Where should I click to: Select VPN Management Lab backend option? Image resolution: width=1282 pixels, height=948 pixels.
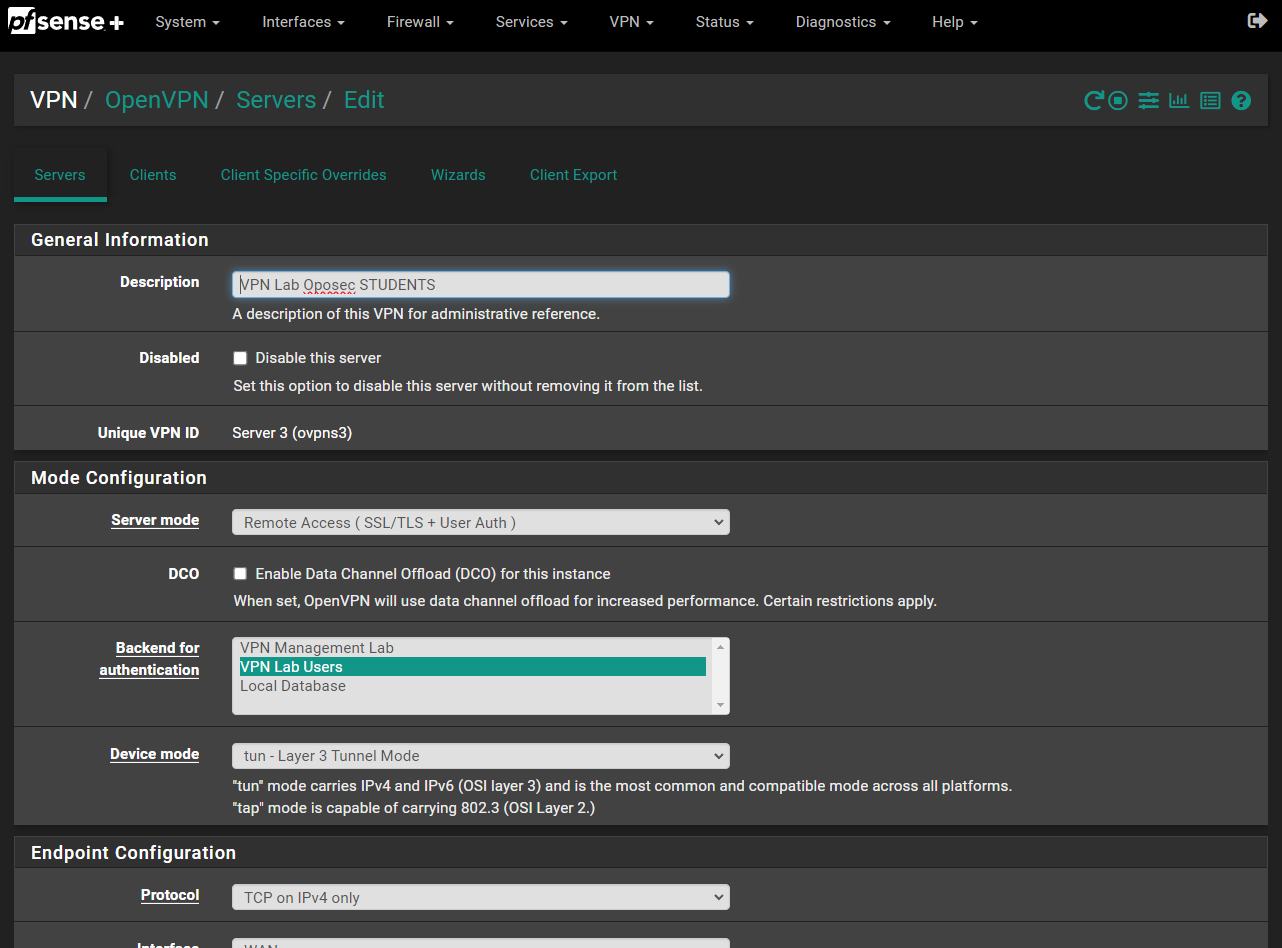[471, 648]
